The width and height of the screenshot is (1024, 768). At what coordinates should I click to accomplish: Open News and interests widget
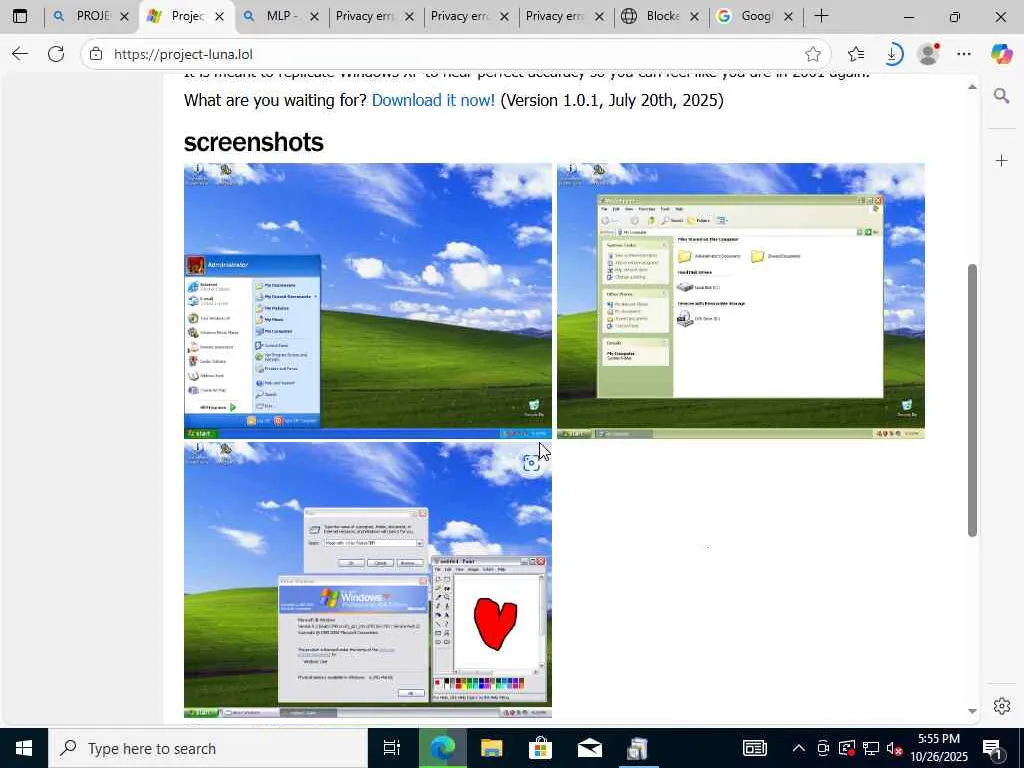point(755,748)
